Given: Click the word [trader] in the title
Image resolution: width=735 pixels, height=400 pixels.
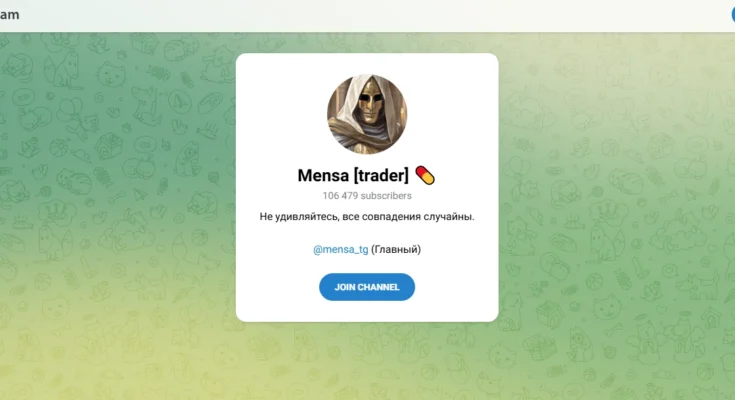Looking at the screenshot, I should click(x=381, y=175).
